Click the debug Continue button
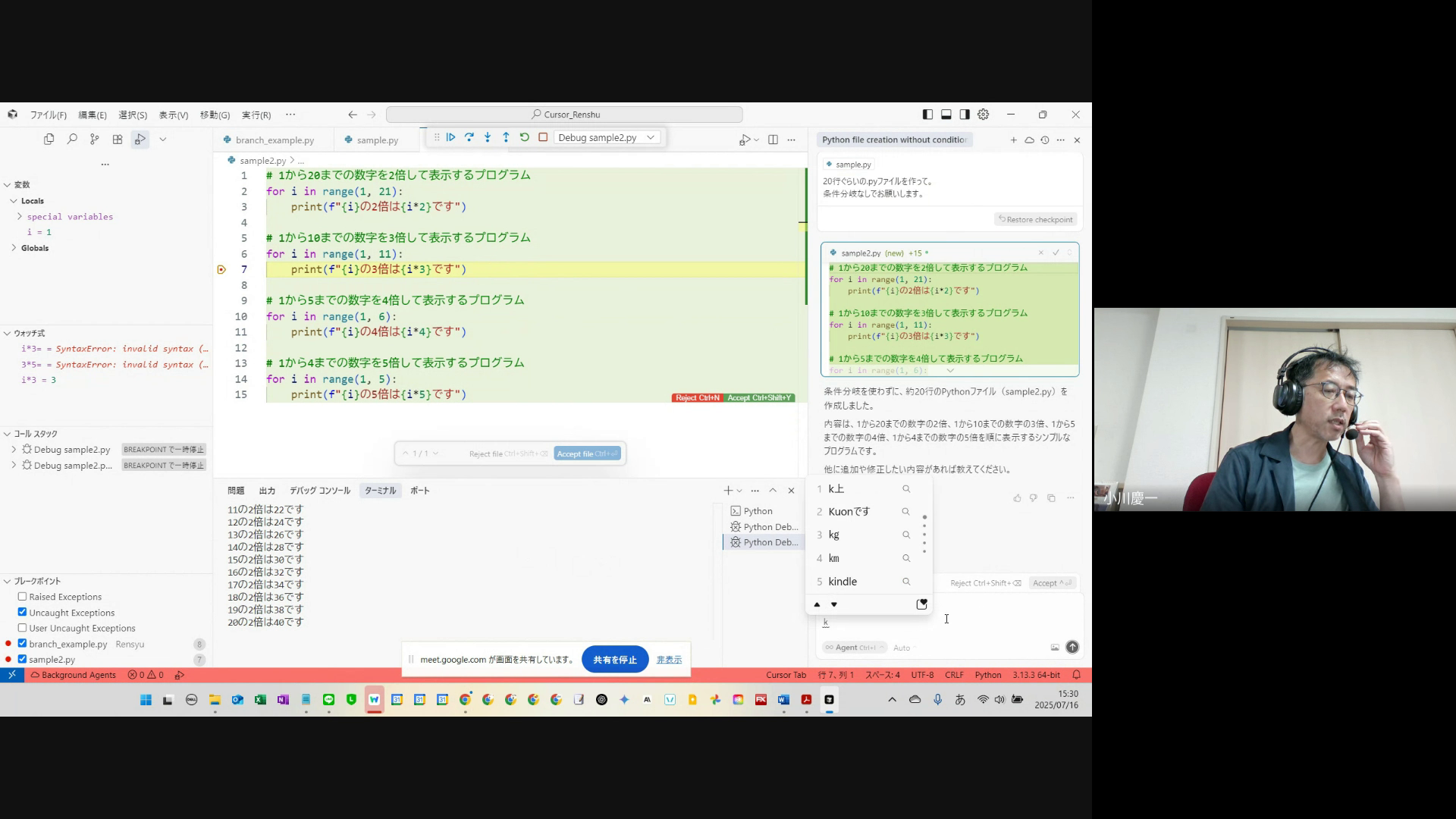1456x819 pixels. tap(450, 137)
